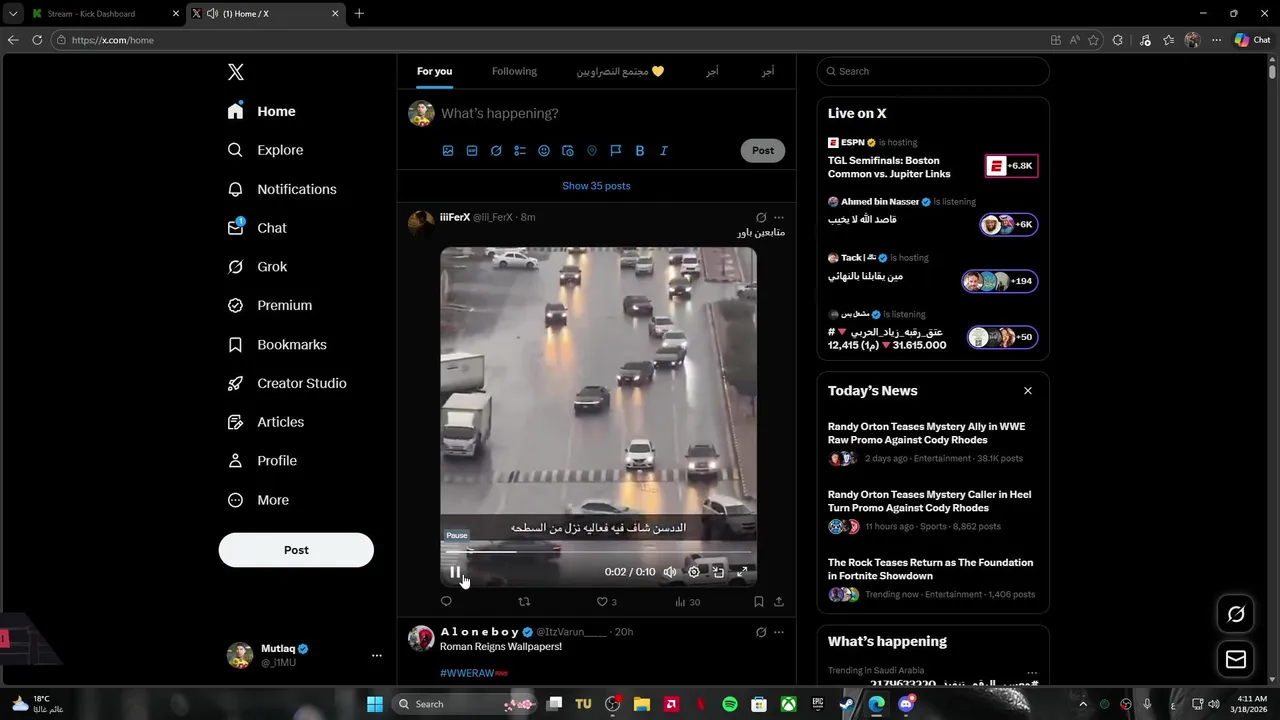The height and width of the screenshot is (720, 1280).
Task: Open more options on Aloneboy's post
Action: (x=779, y=632)
